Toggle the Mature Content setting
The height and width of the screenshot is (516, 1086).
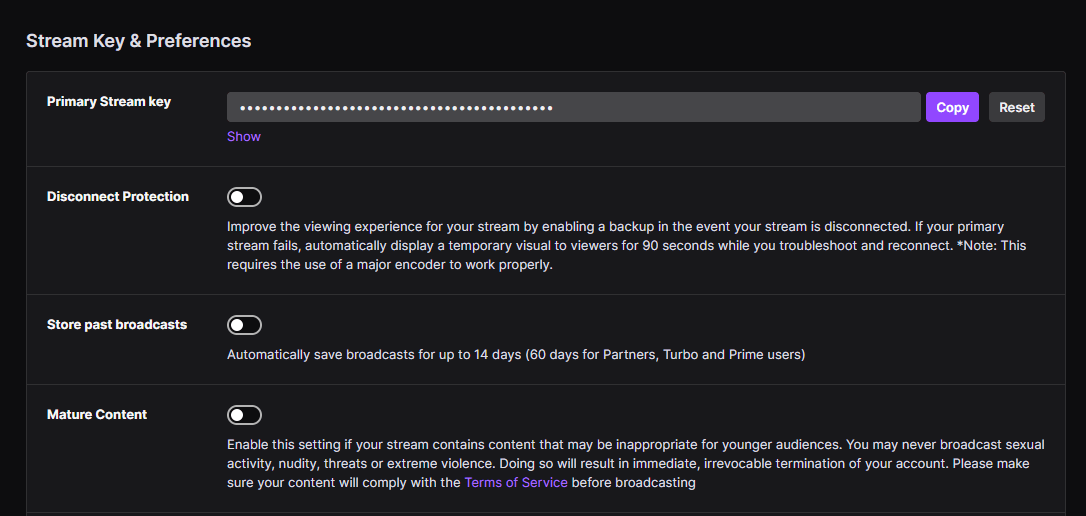click(x=244, y=415)
